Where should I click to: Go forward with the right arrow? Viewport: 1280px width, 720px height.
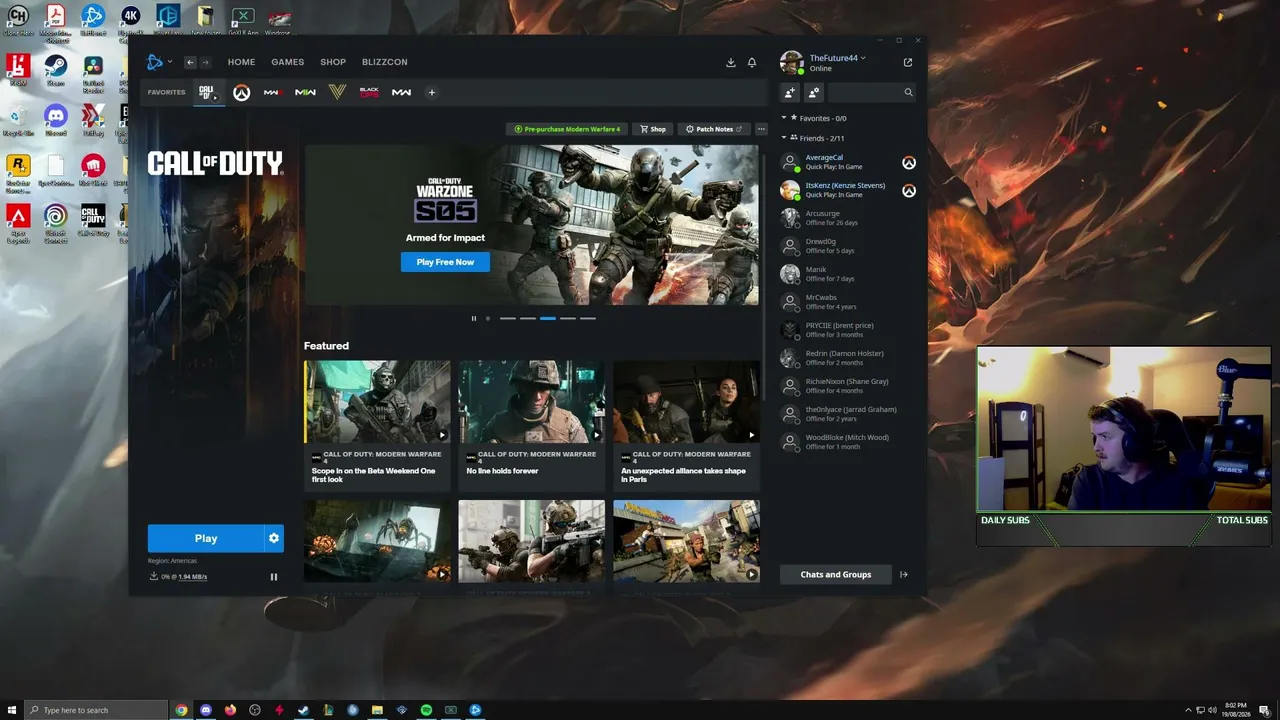tap(205, 62)
